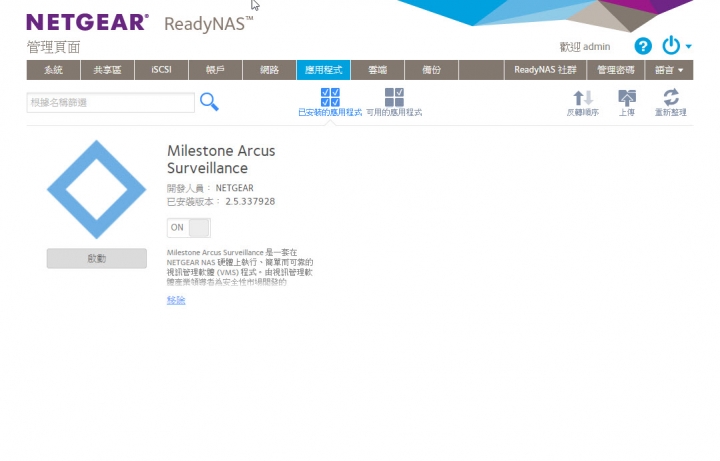
Task: Open the 共享區 tab
Action: 107,70
